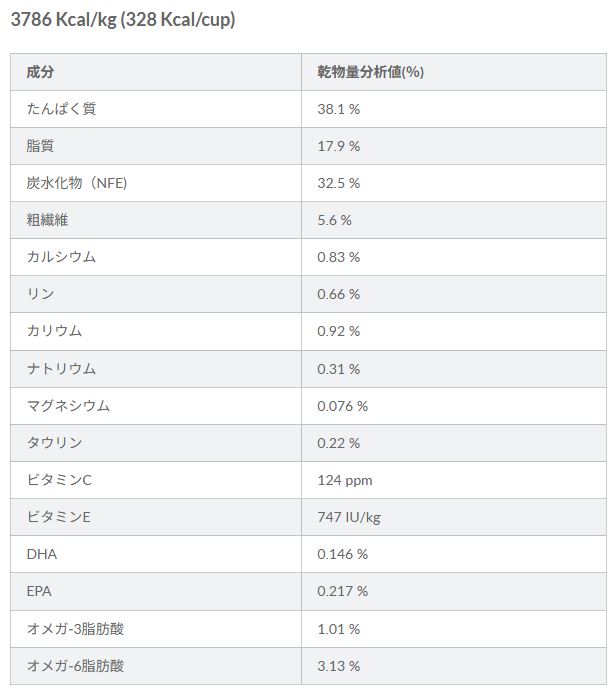Select the 脂質 row label
The image size is (614, 692).
pyautogui.click(x=40, y=146)
